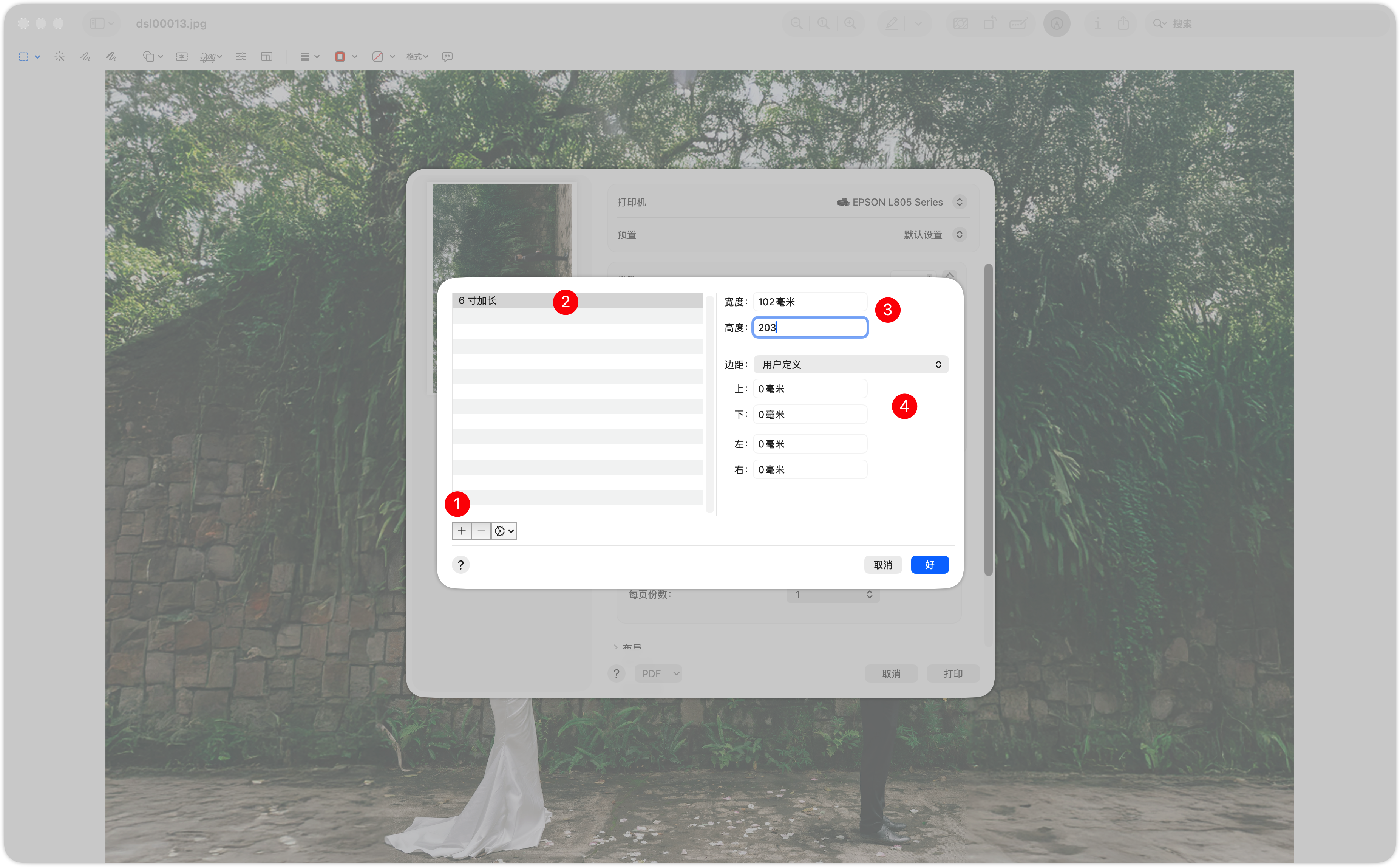Confirm with the blue 好 button
Screen dimensions: 1400x867
point(930,565)
